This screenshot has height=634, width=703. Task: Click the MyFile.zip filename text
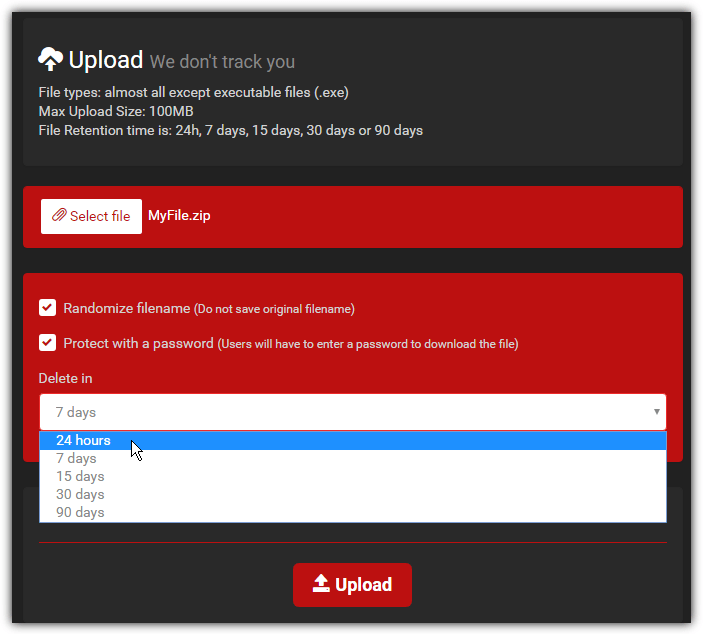point(179,216)
